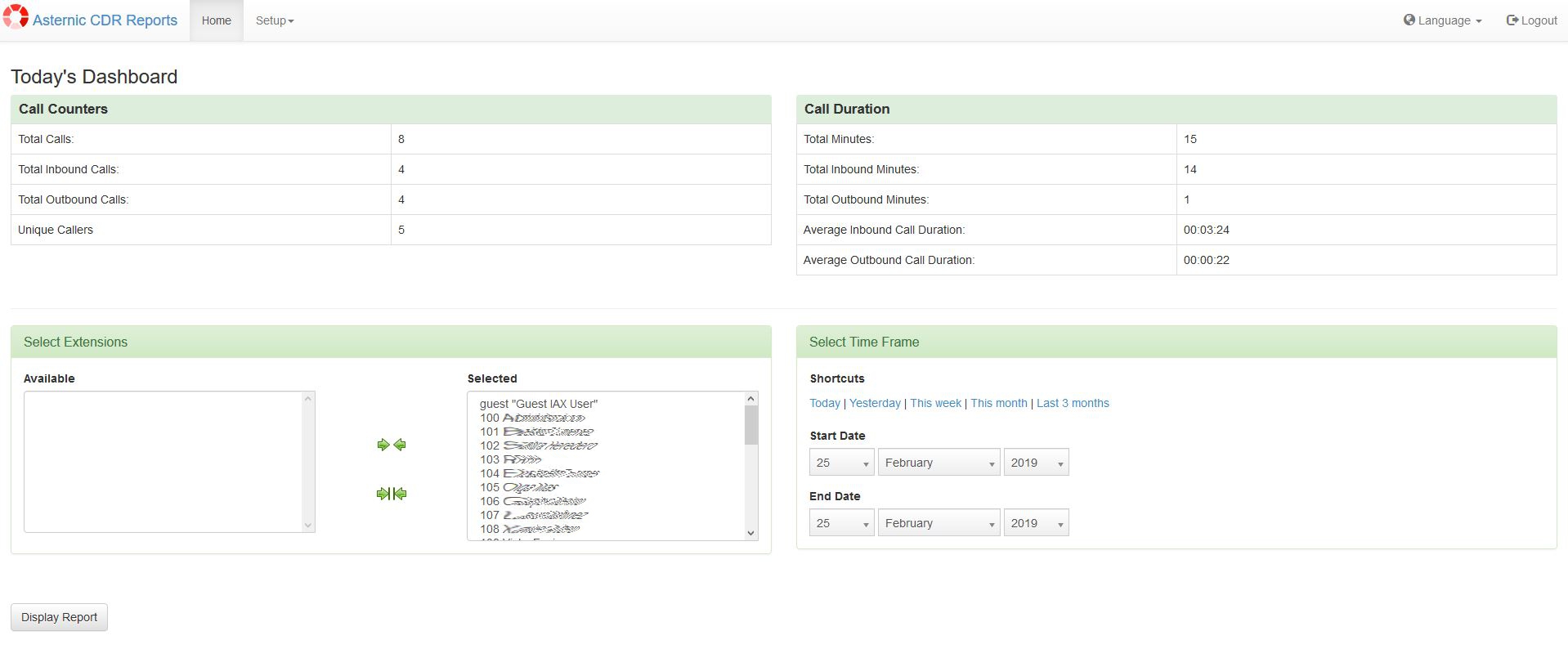
Task: Click the globe icon beside Language
Action: click(x=1409, y=20)
